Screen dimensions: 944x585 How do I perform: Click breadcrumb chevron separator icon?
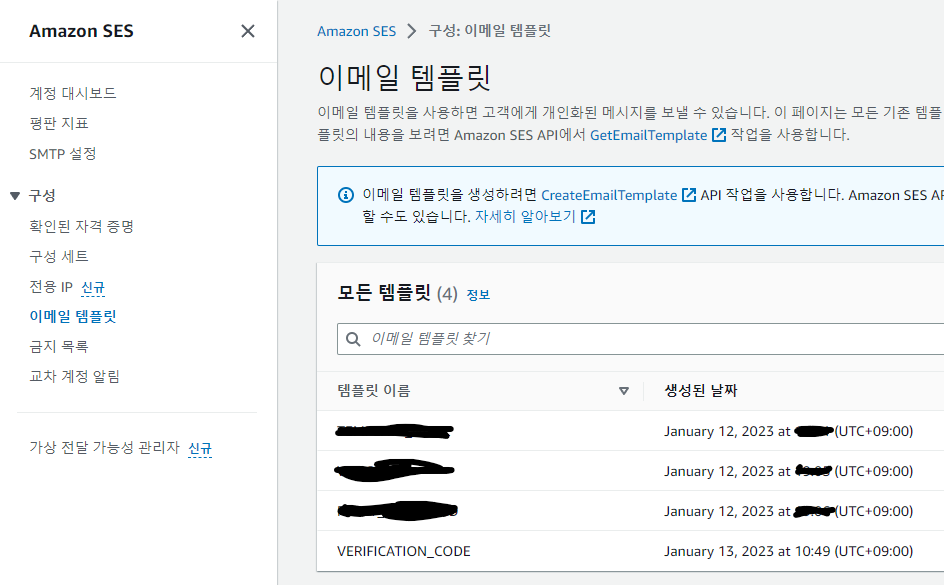point(412,31)
